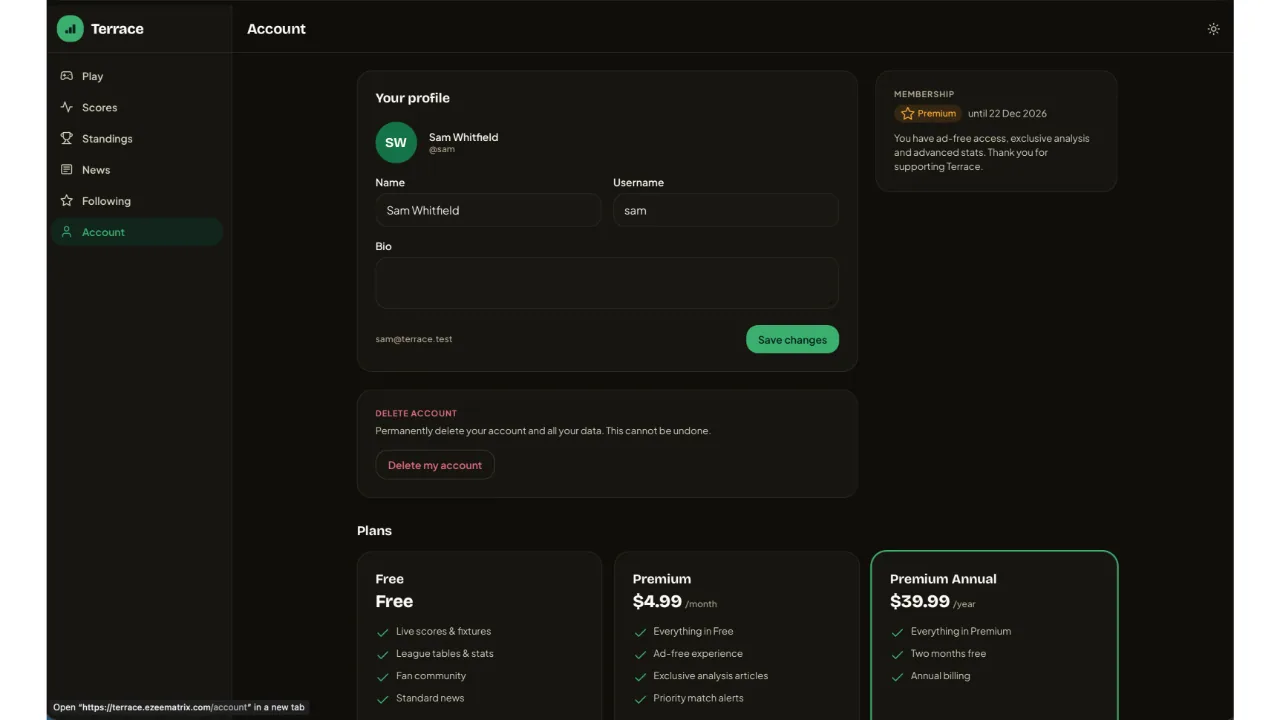The width and height of the screenshot is (1280, 720).
Task: Click the DELETE ACCOUNT heading
Action: [x=416, y=413]
